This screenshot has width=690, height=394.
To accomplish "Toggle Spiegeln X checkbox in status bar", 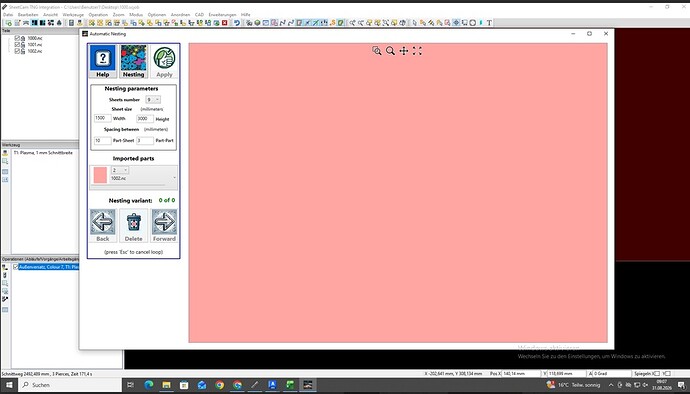I will coord(656,373).
